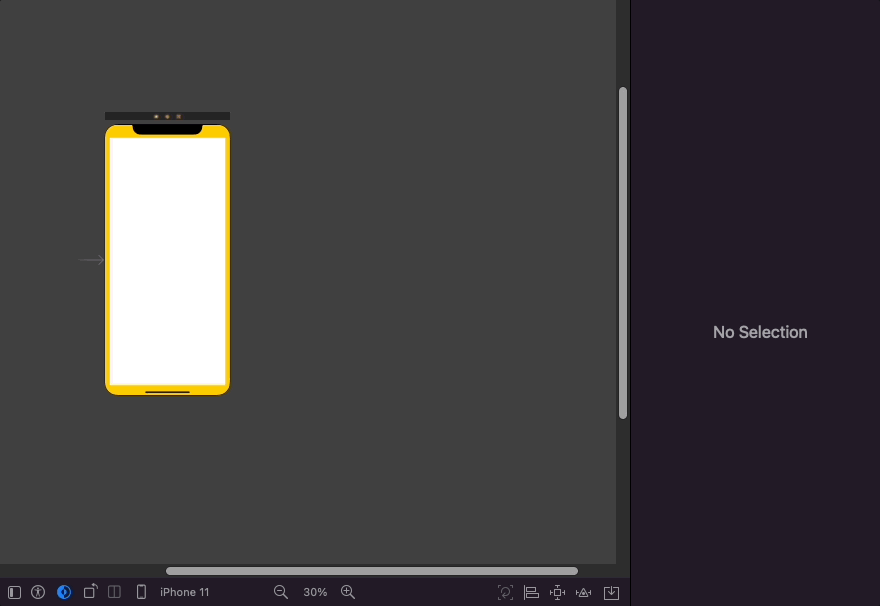
Task: Click the yellow top safe-area bar
Action: pyautogui.click(x=119, y=131)
